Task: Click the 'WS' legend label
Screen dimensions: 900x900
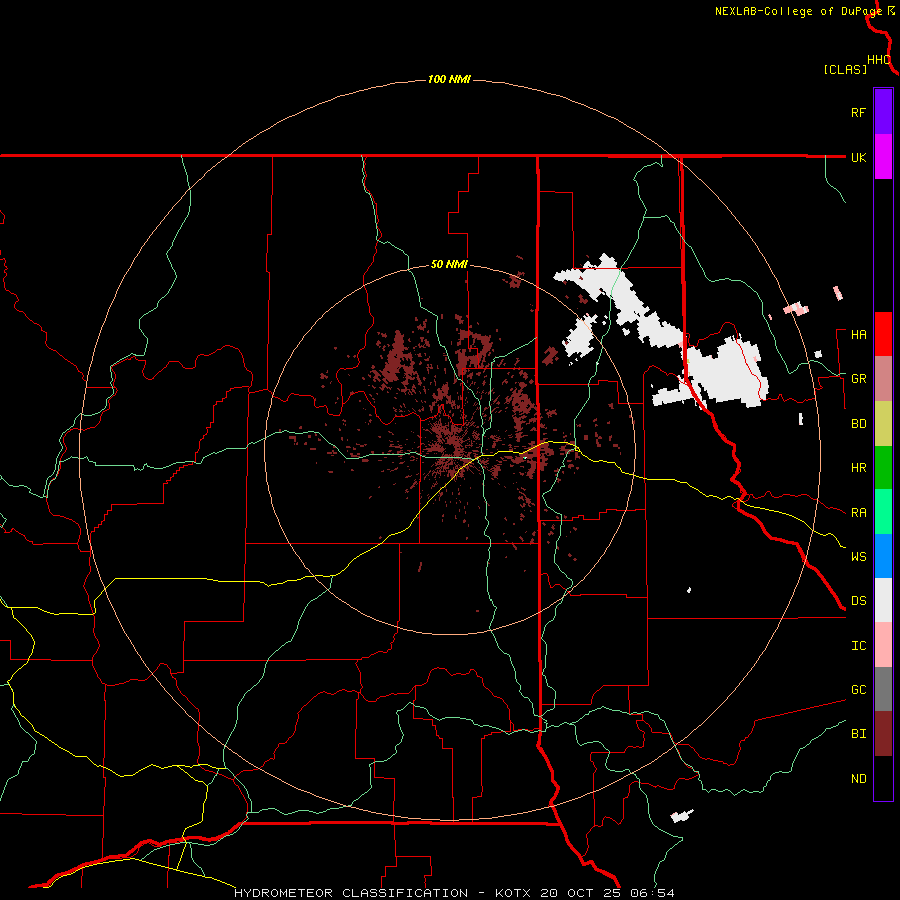Action: pyautogui.click(x=858, y=557)
